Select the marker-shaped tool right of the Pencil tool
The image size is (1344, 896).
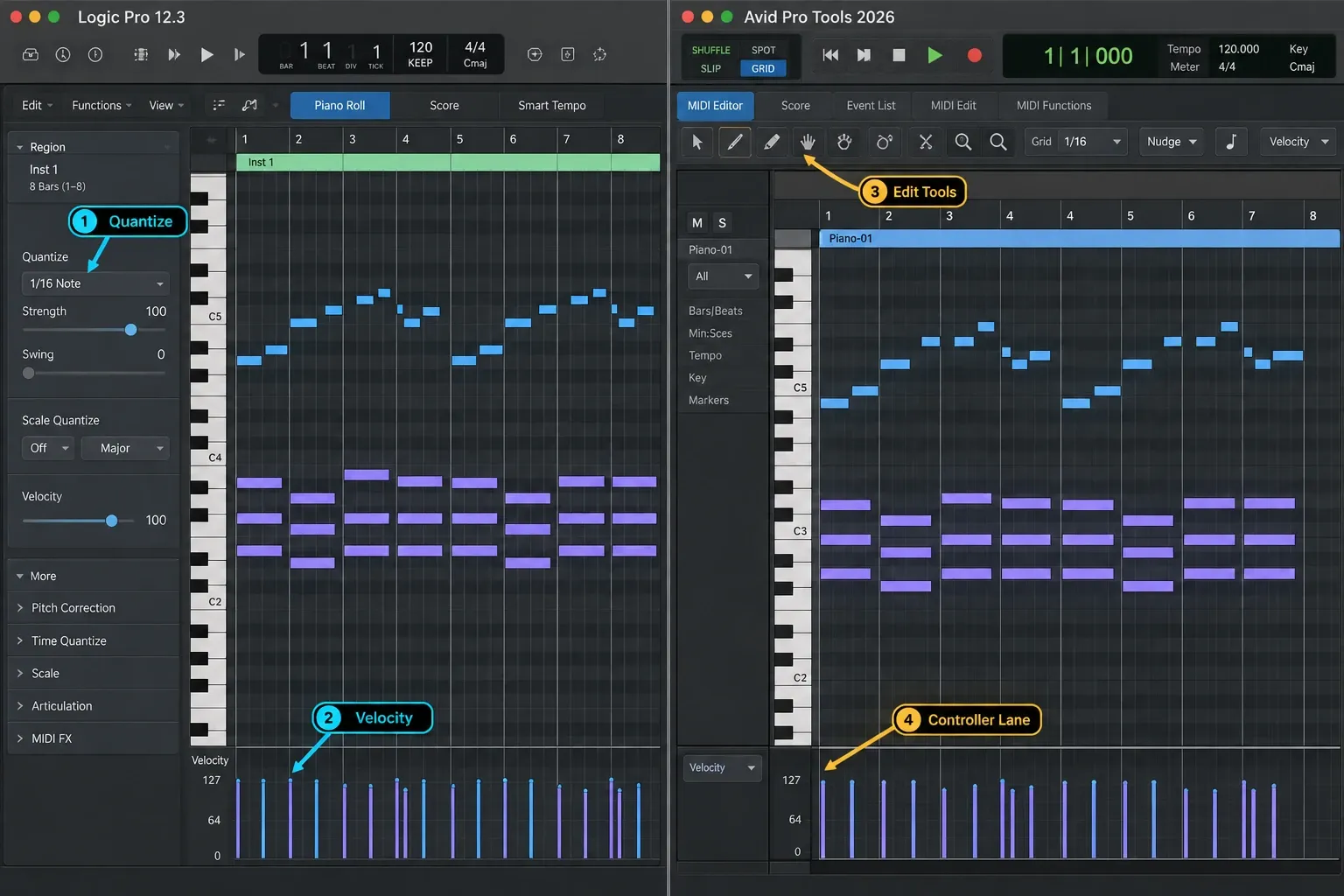pyautogui.click(x=772, y=142)
